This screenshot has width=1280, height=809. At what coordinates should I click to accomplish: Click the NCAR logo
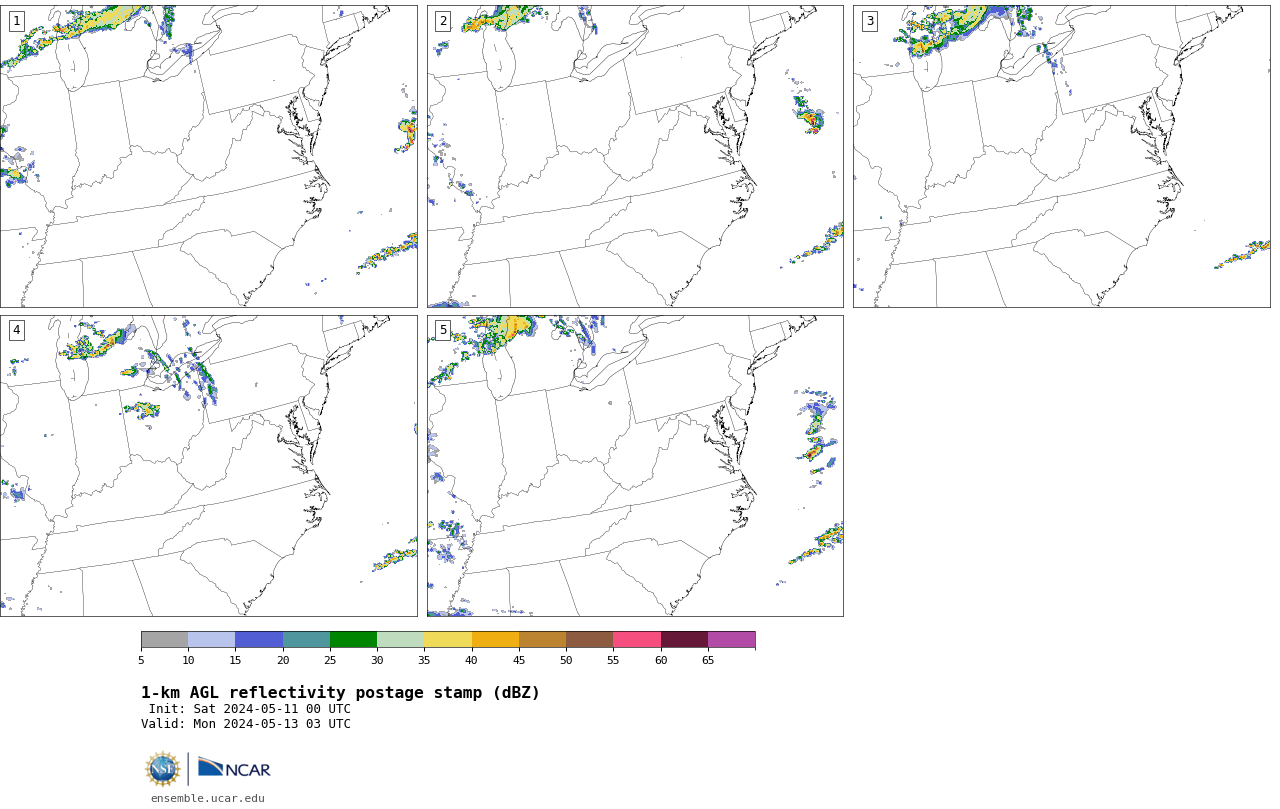point(234,768)
